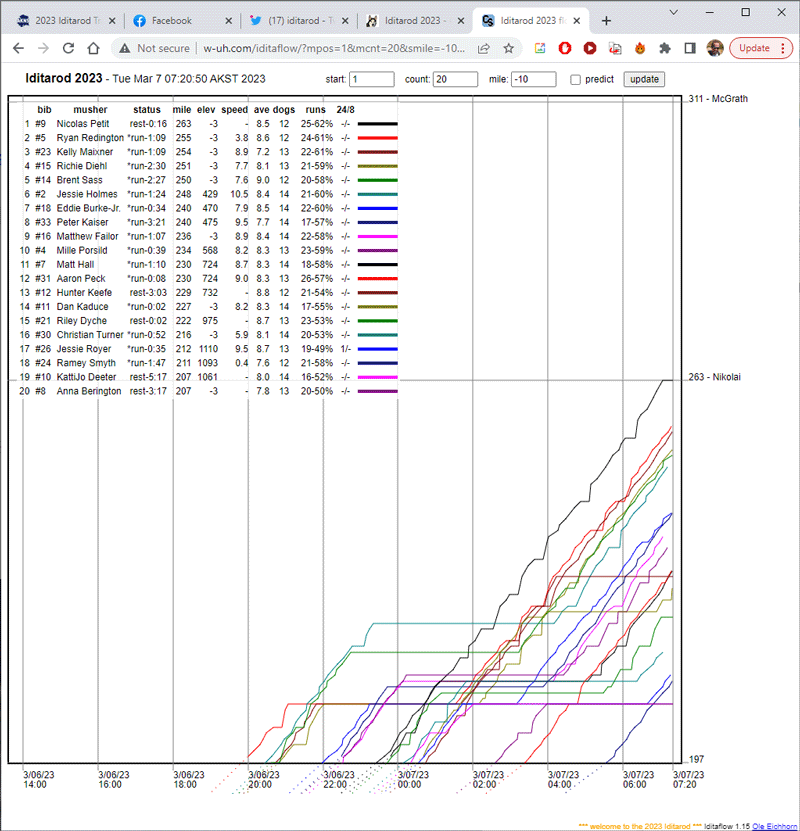Click Matthew Failor's magenta line swatch

377,236
